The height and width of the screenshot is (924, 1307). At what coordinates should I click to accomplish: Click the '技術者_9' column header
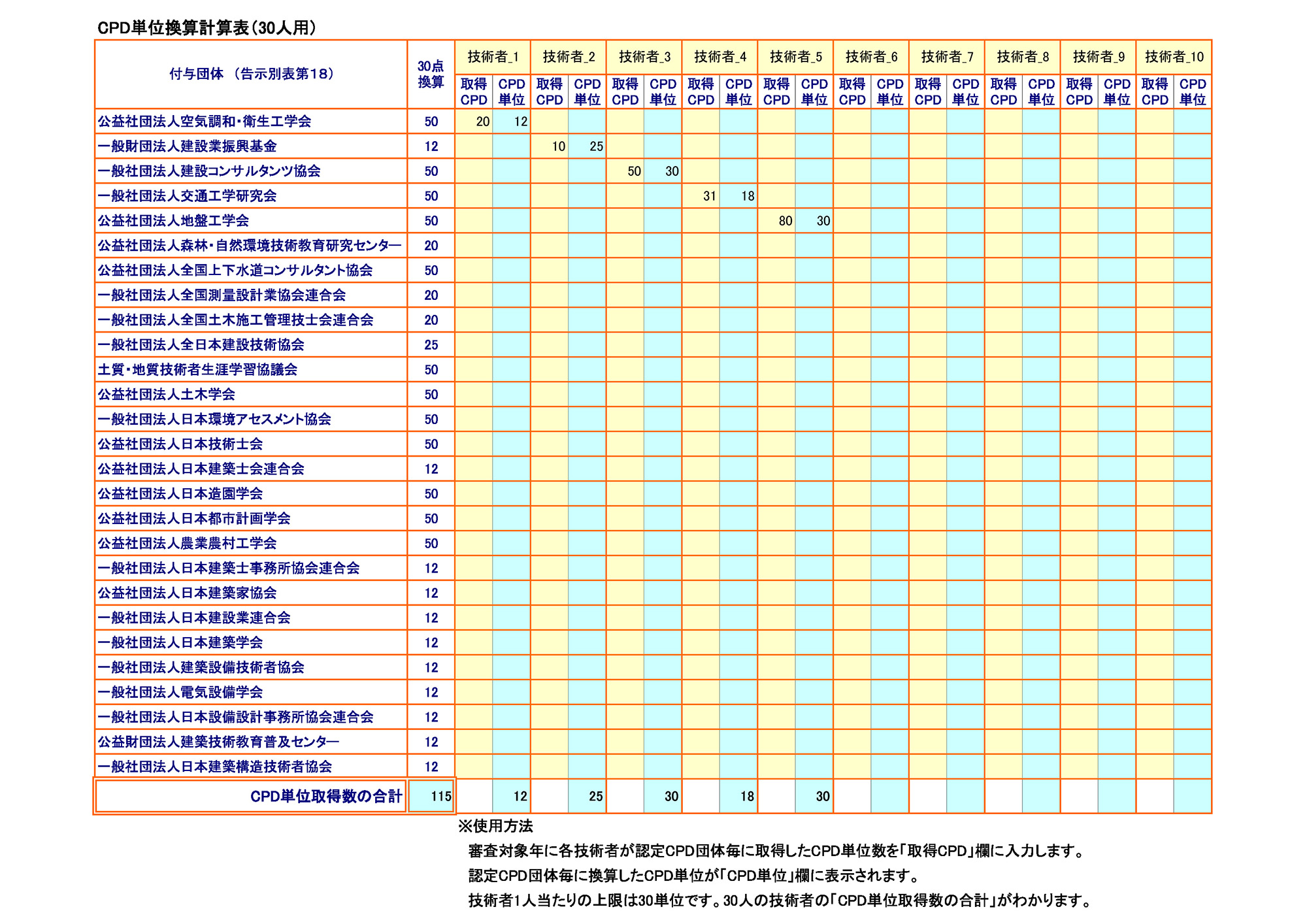tap(1099, 57)
